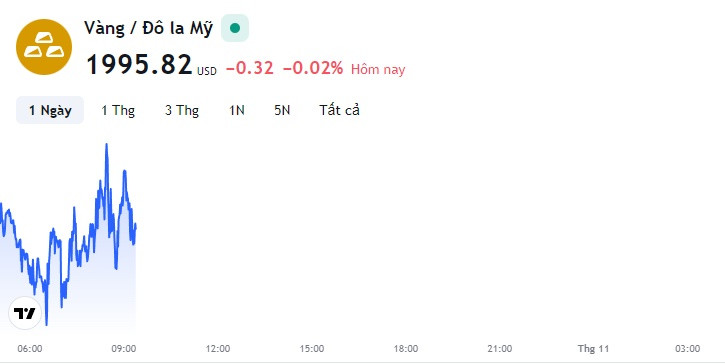Click the Thg 11 date marker
Viewport: 725px width, 364px height.
pos(593,349)
